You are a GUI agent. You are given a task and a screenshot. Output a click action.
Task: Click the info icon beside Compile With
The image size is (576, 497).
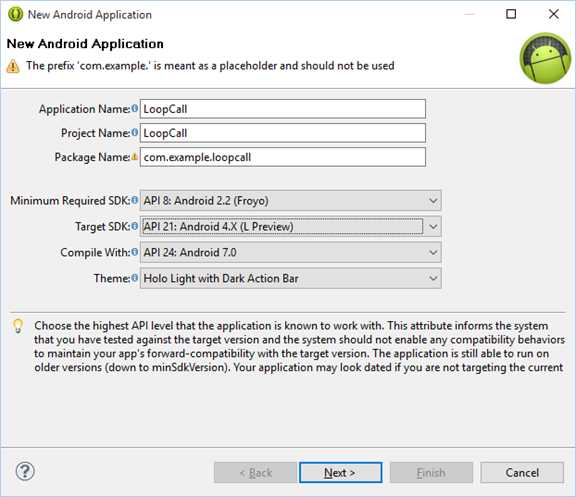click(x=134, y=252)
